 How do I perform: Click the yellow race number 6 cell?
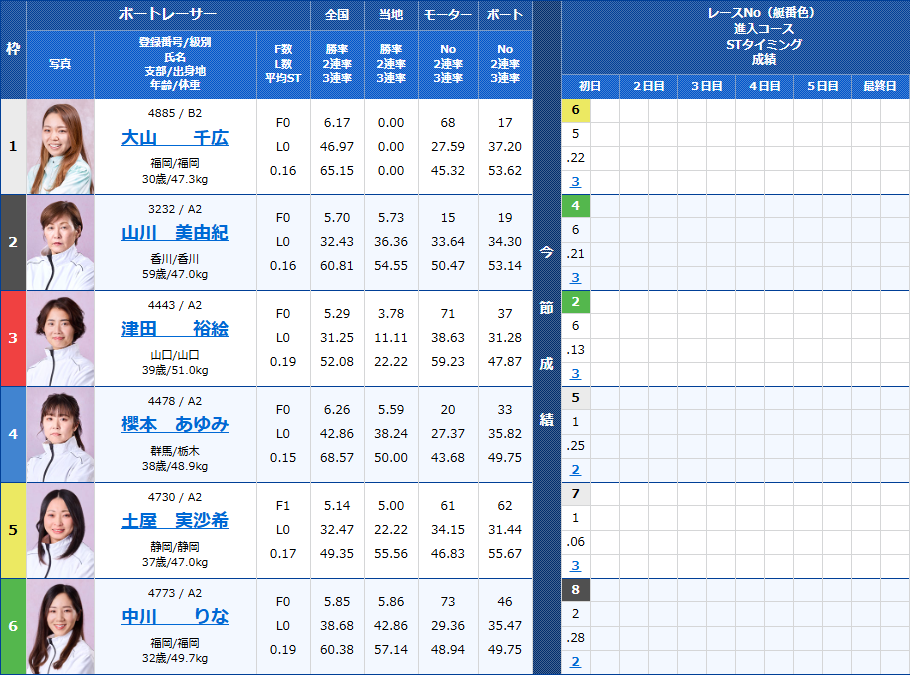coord(575,110)
